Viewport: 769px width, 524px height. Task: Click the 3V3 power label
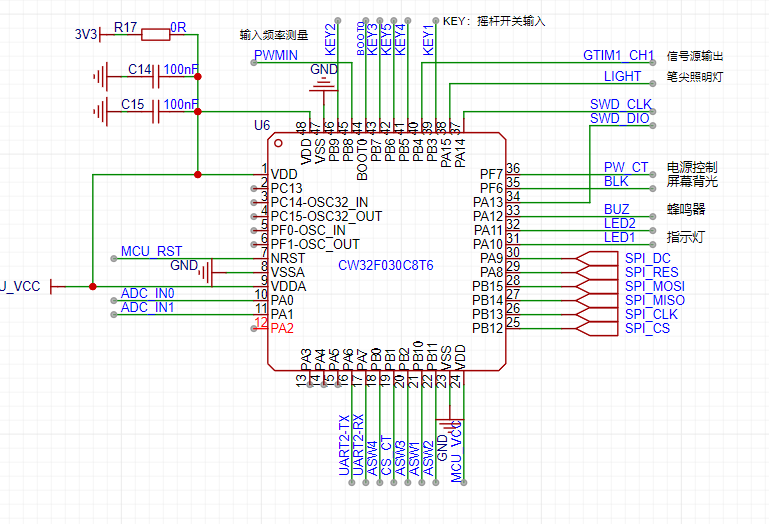[86, 34]
